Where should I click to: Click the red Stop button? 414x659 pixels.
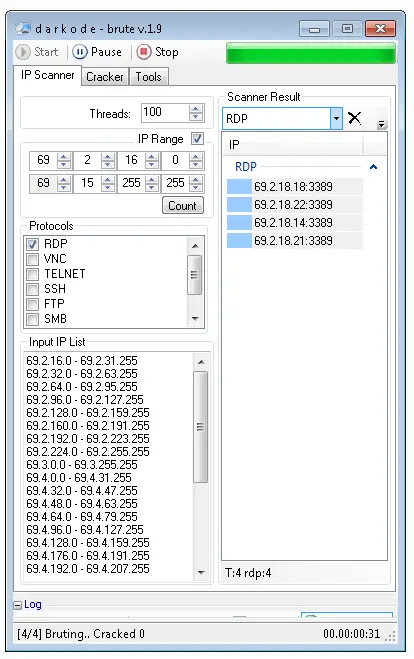click(x=158, y=52)
